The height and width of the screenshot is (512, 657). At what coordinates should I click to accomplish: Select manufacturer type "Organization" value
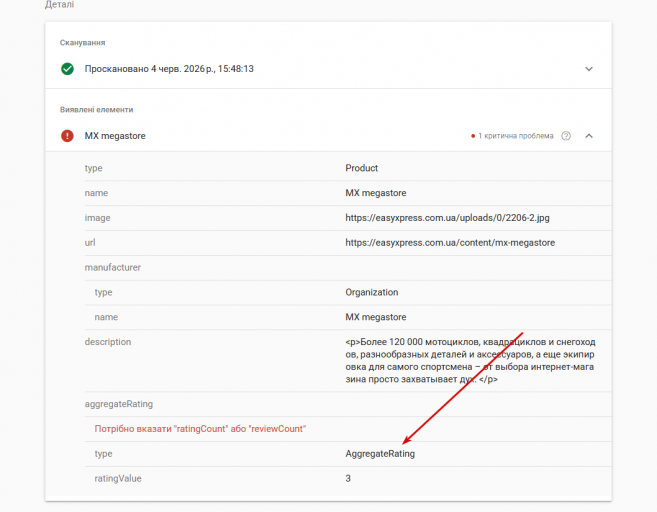point(372,292)
